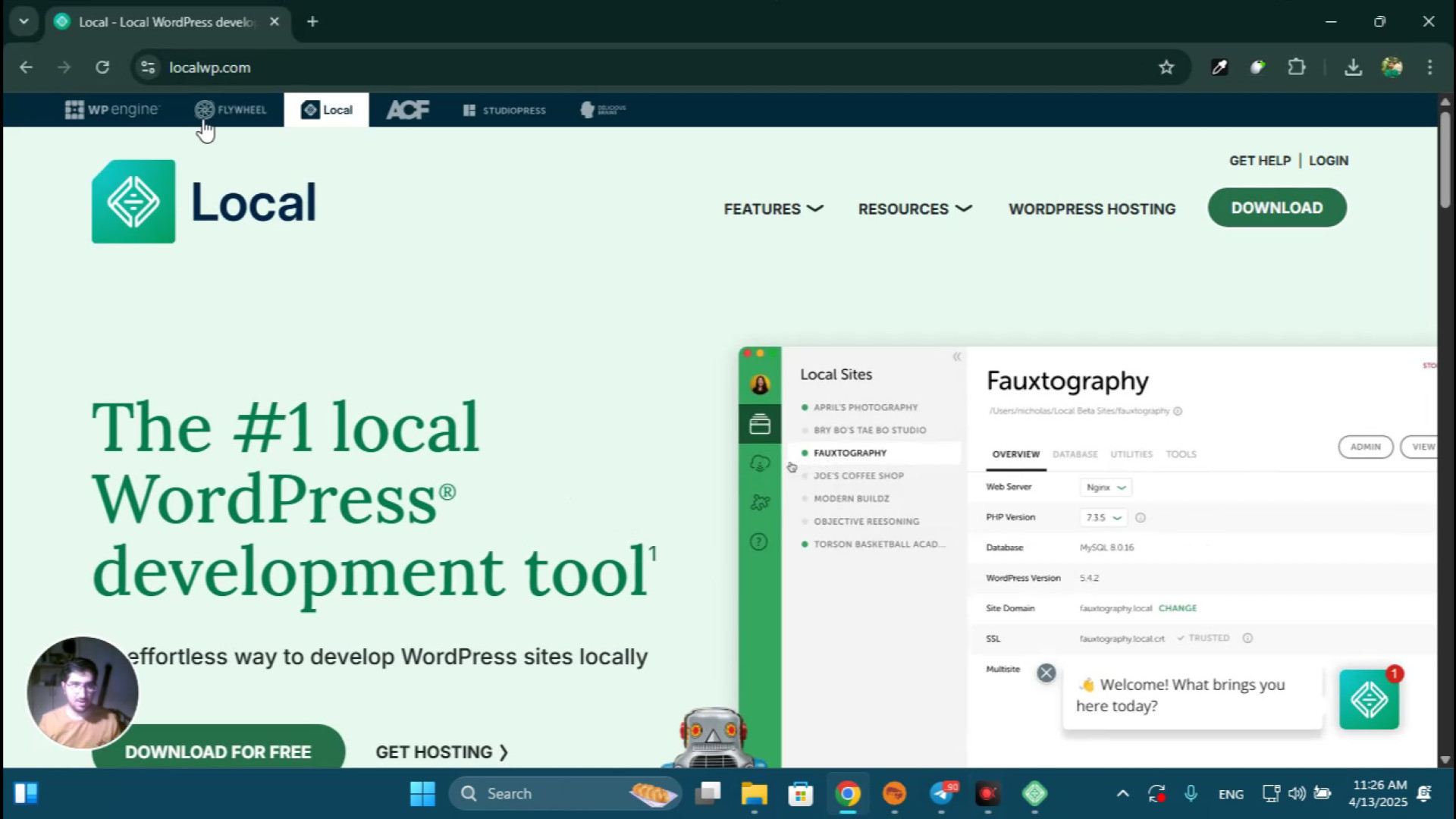Open the WordPress Hosting menu item
Screen dimensions: 1456x819
(x=1092, y=209)
